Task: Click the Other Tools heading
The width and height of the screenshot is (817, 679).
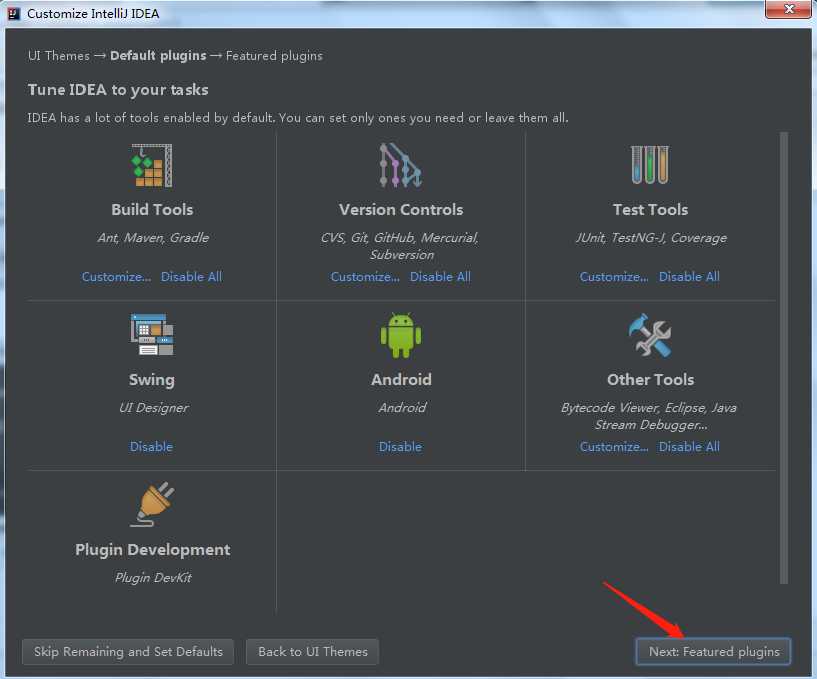Action: [650, 379]
